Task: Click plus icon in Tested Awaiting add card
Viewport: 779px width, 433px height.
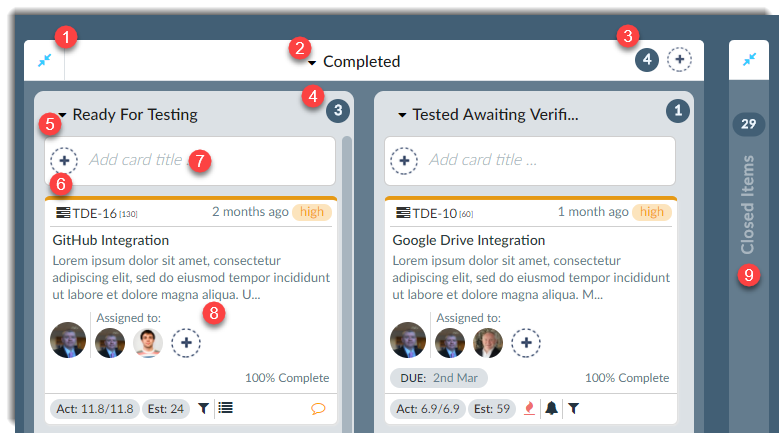Action: (x=404, y=160)
